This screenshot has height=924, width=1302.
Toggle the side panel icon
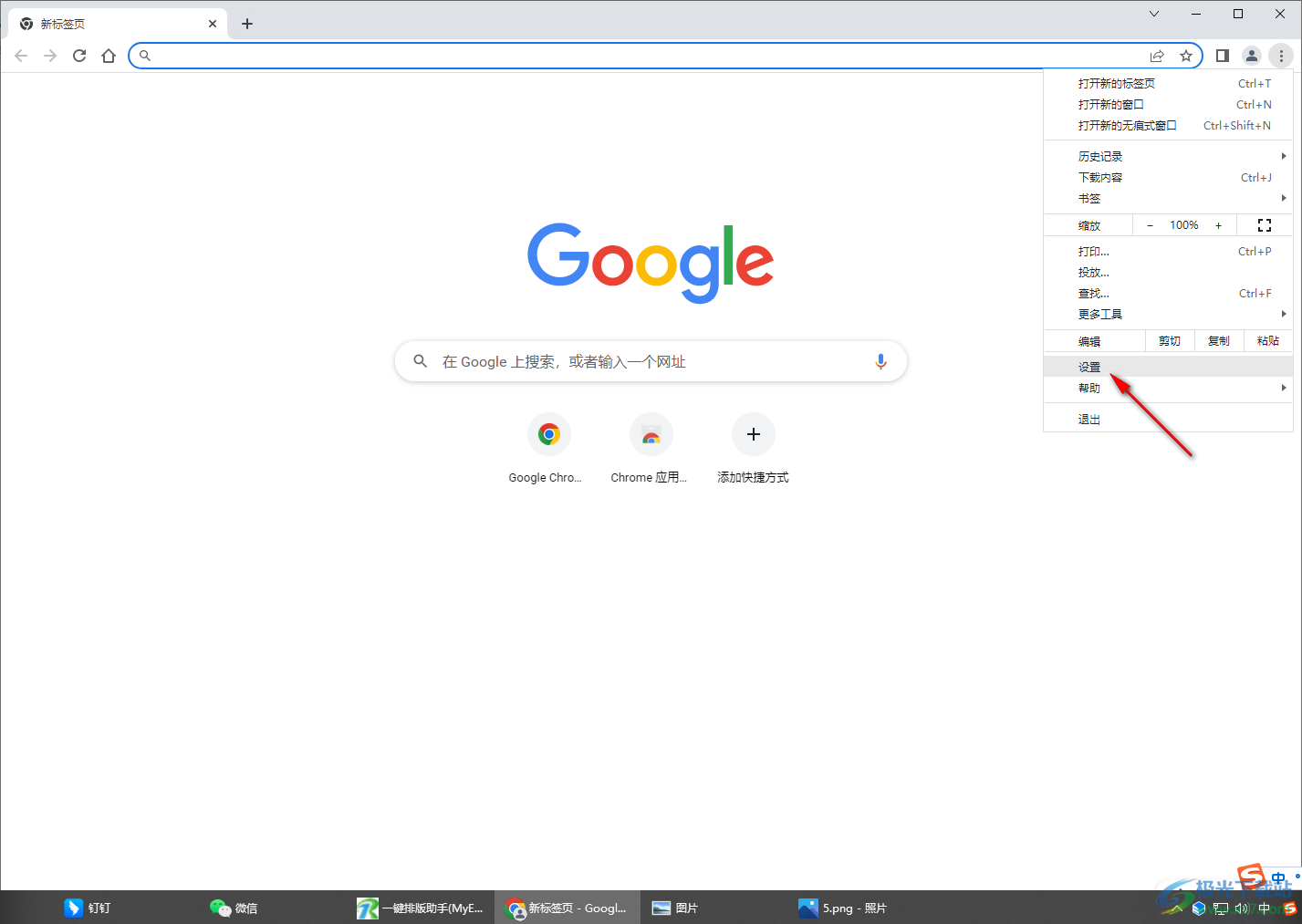1223,56
